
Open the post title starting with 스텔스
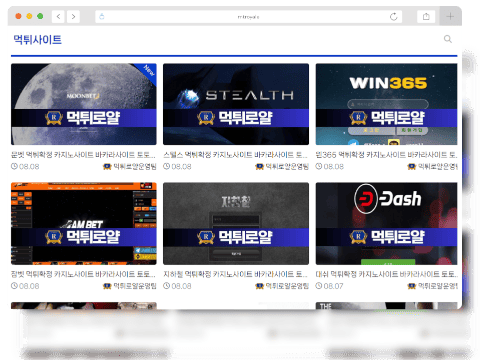click(235, 155)
